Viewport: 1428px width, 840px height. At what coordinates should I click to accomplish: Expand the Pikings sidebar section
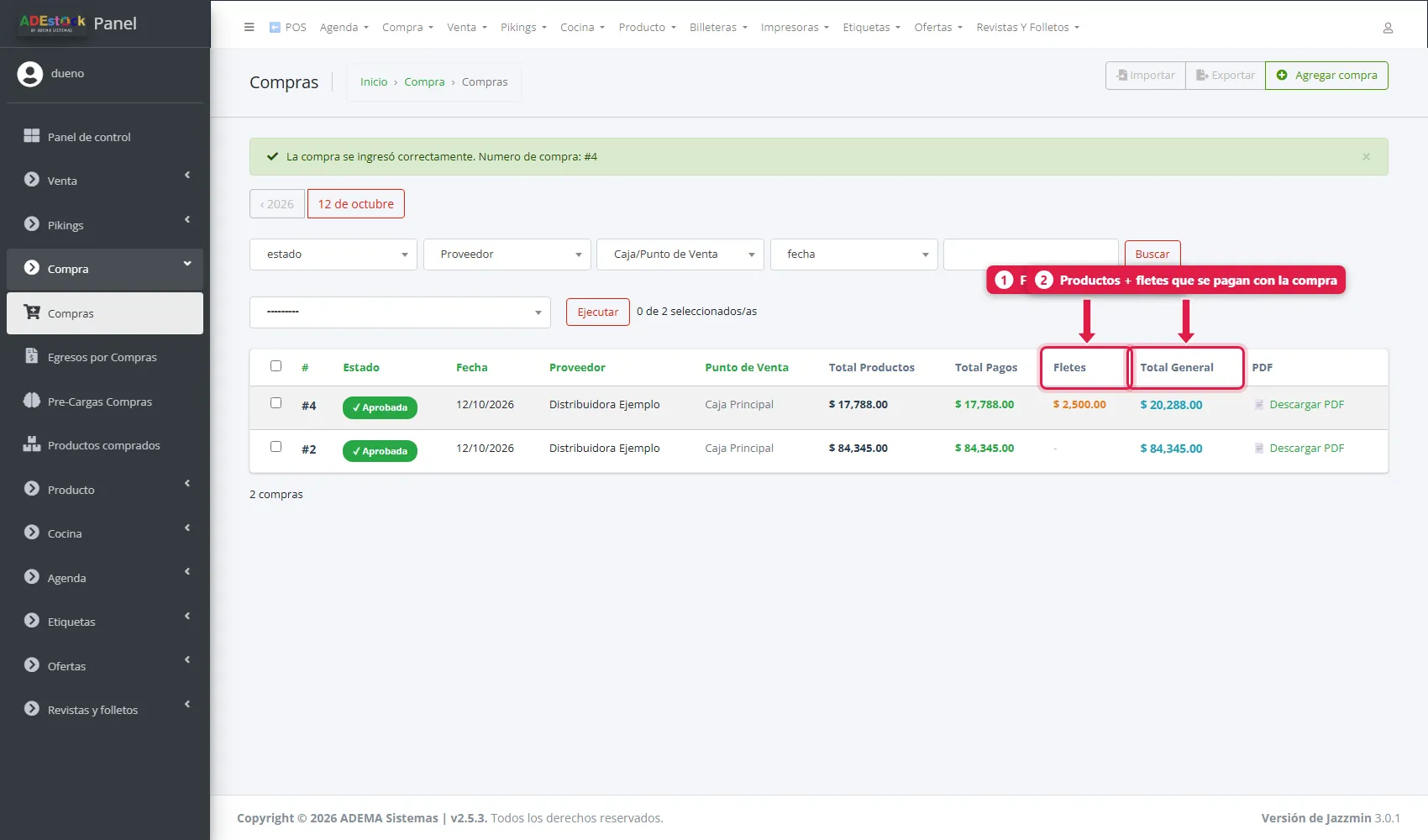pos(105,225)
